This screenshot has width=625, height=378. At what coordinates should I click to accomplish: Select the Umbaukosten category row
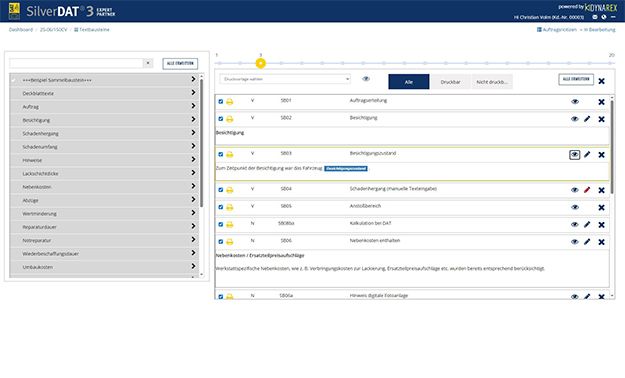tap(104, 267)
